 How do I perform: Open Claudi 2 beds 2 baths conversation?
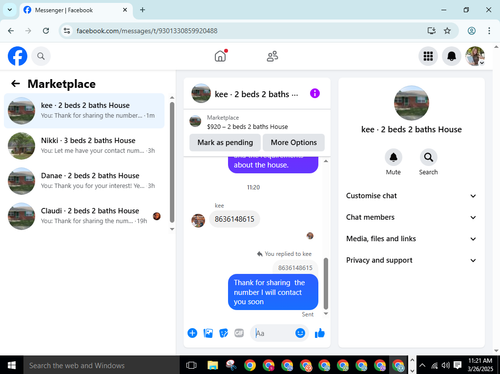click(x=84, y=216)
